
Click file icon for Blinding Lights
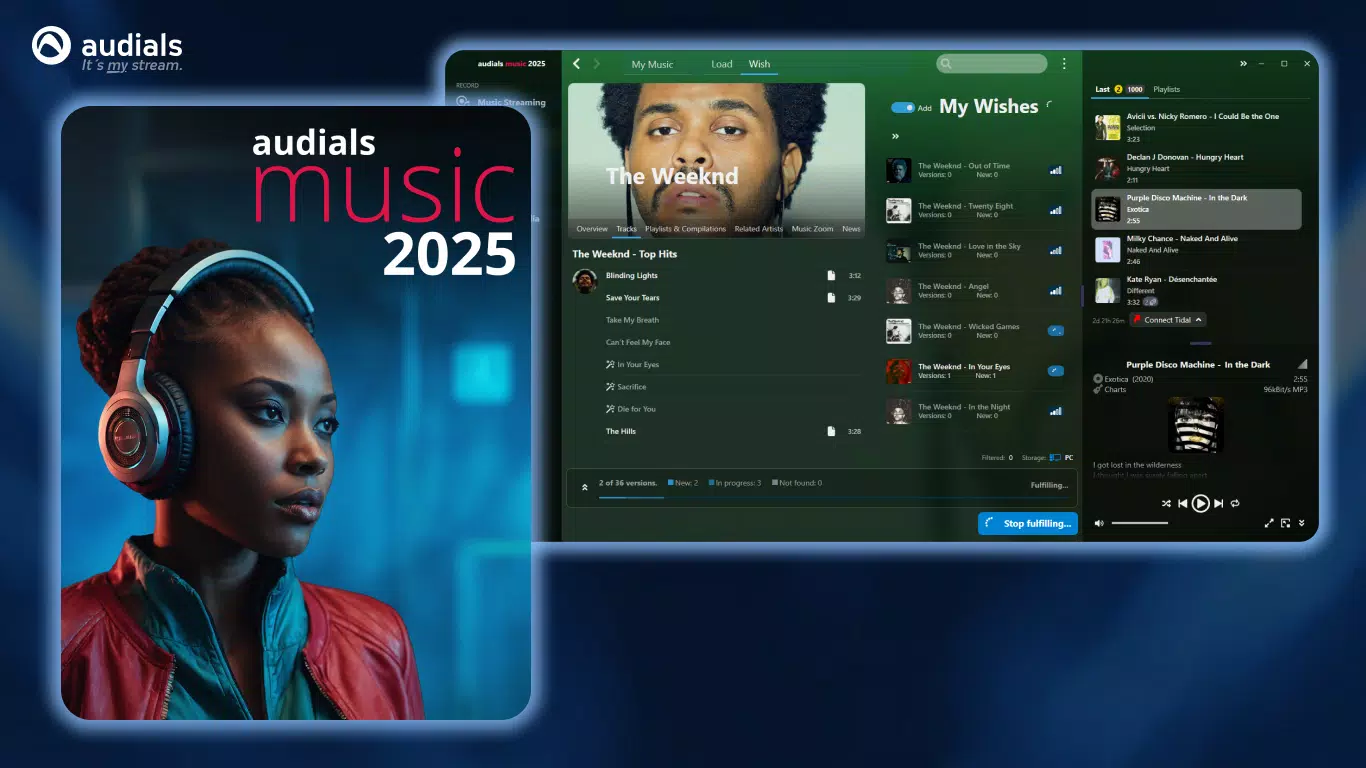click(831, 276)
